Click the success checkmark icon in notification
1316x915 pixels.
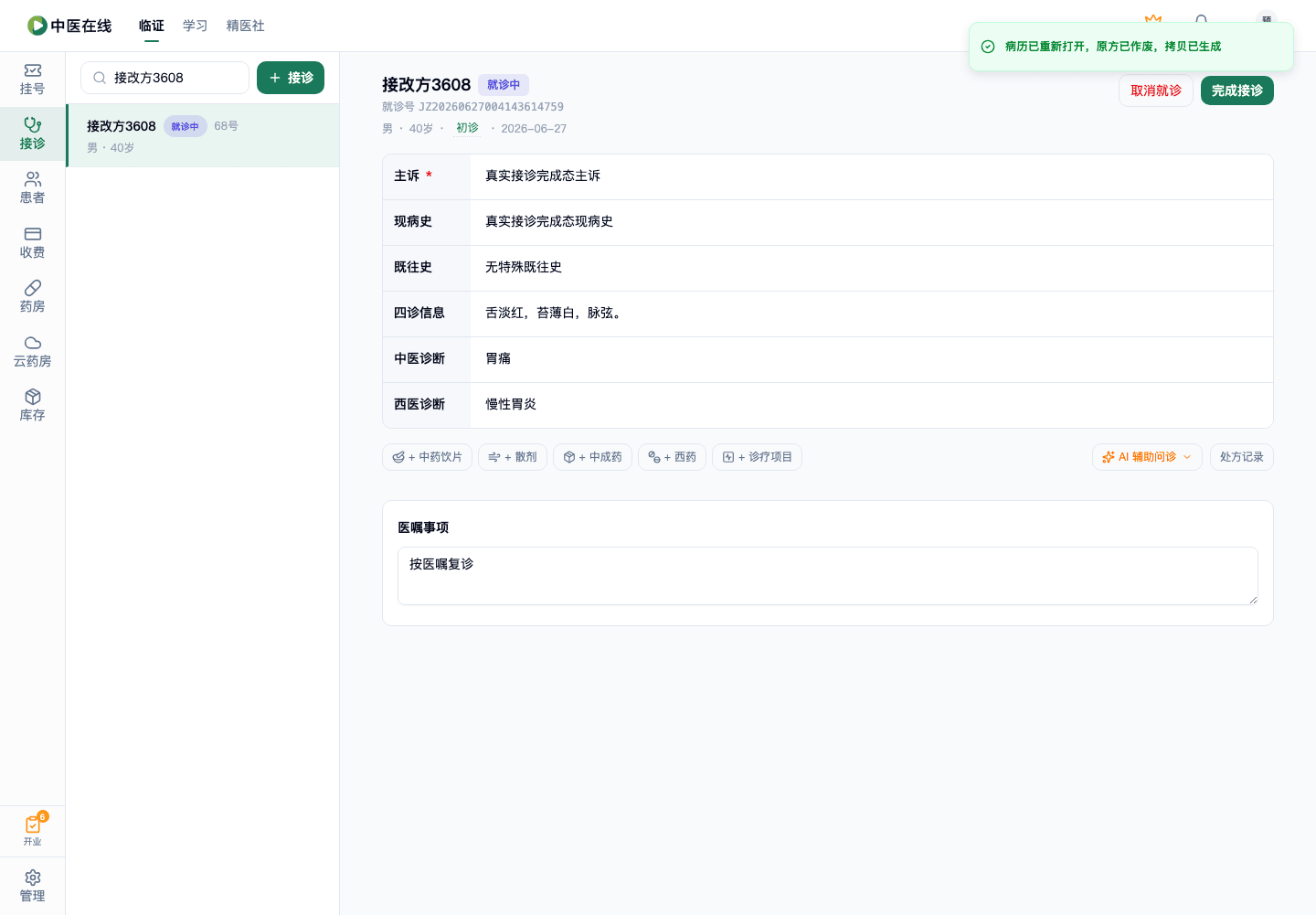tap(988, 47)
